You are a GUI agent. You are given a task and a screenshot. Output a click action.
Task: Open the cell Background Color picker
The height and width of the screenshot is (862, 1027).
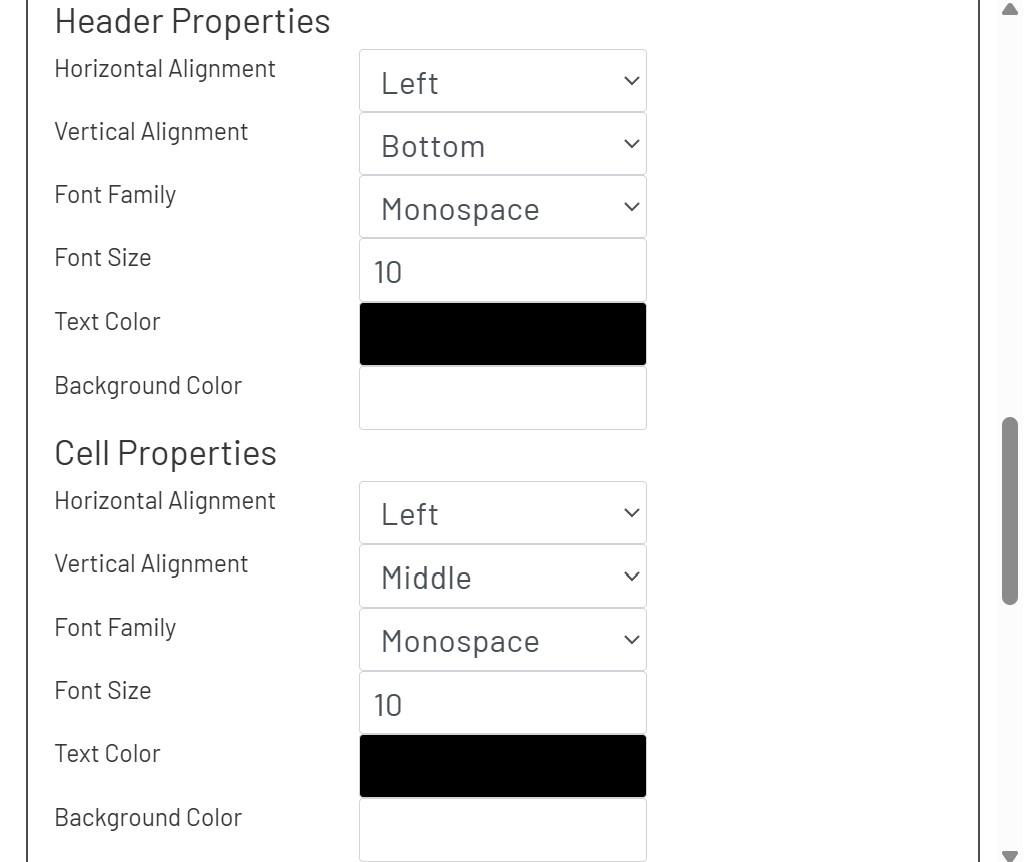coord(502,828)
